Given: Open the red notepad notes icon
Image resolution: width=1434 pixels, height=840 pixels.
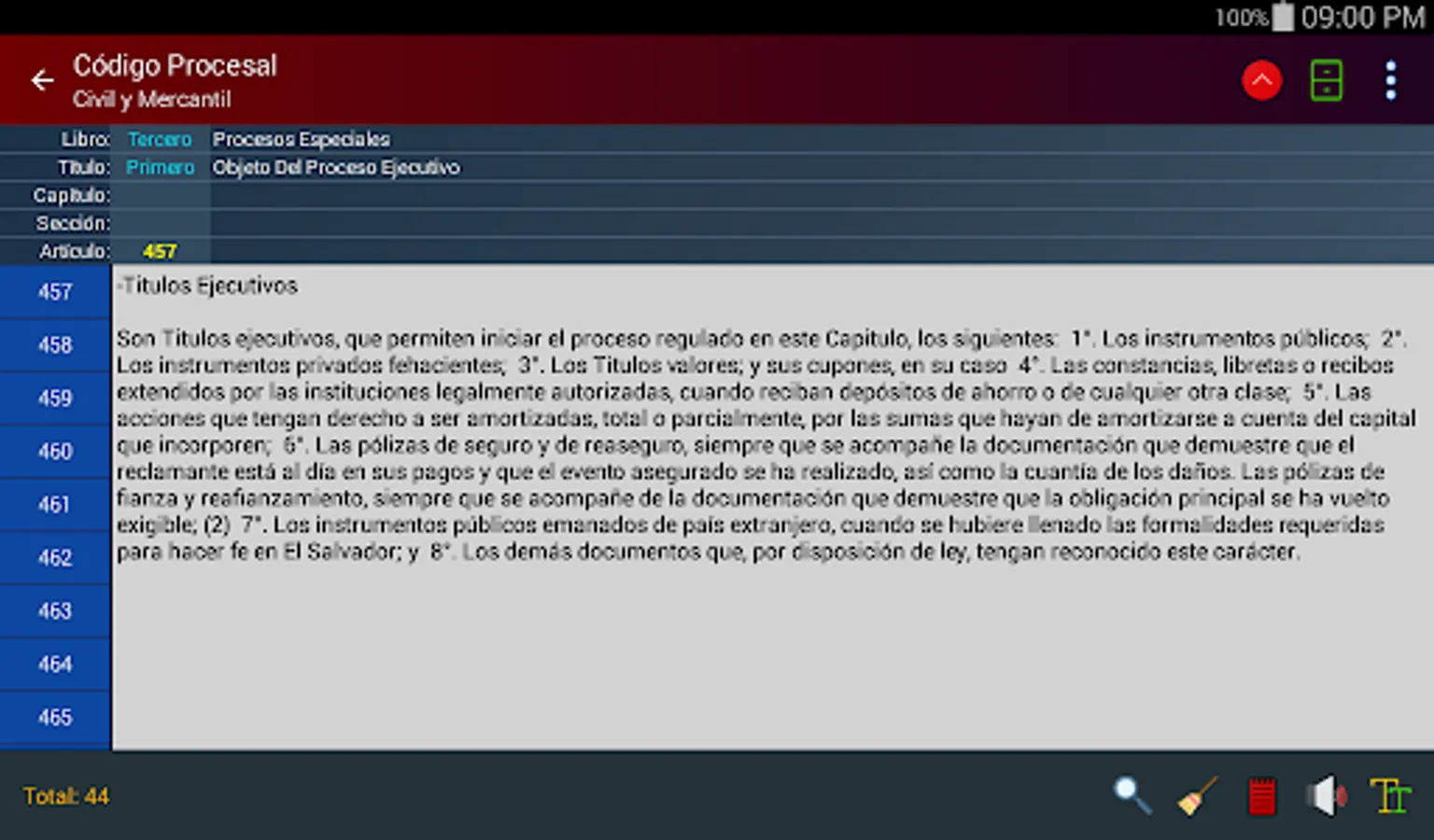Looking at the screenshot, I should point(1261,796).
